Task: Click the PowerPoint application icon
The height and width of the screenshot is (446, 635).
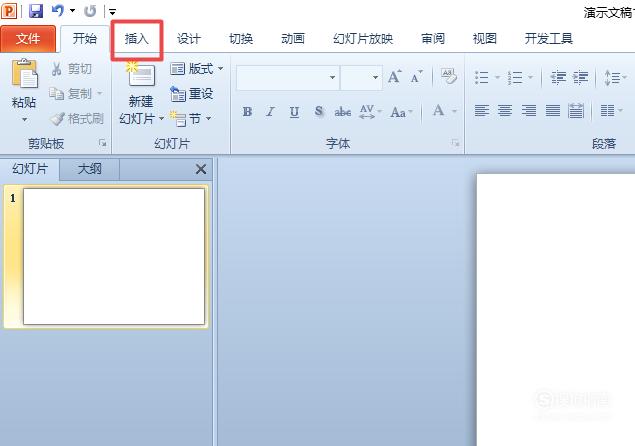Action: (x=9, y=11)
